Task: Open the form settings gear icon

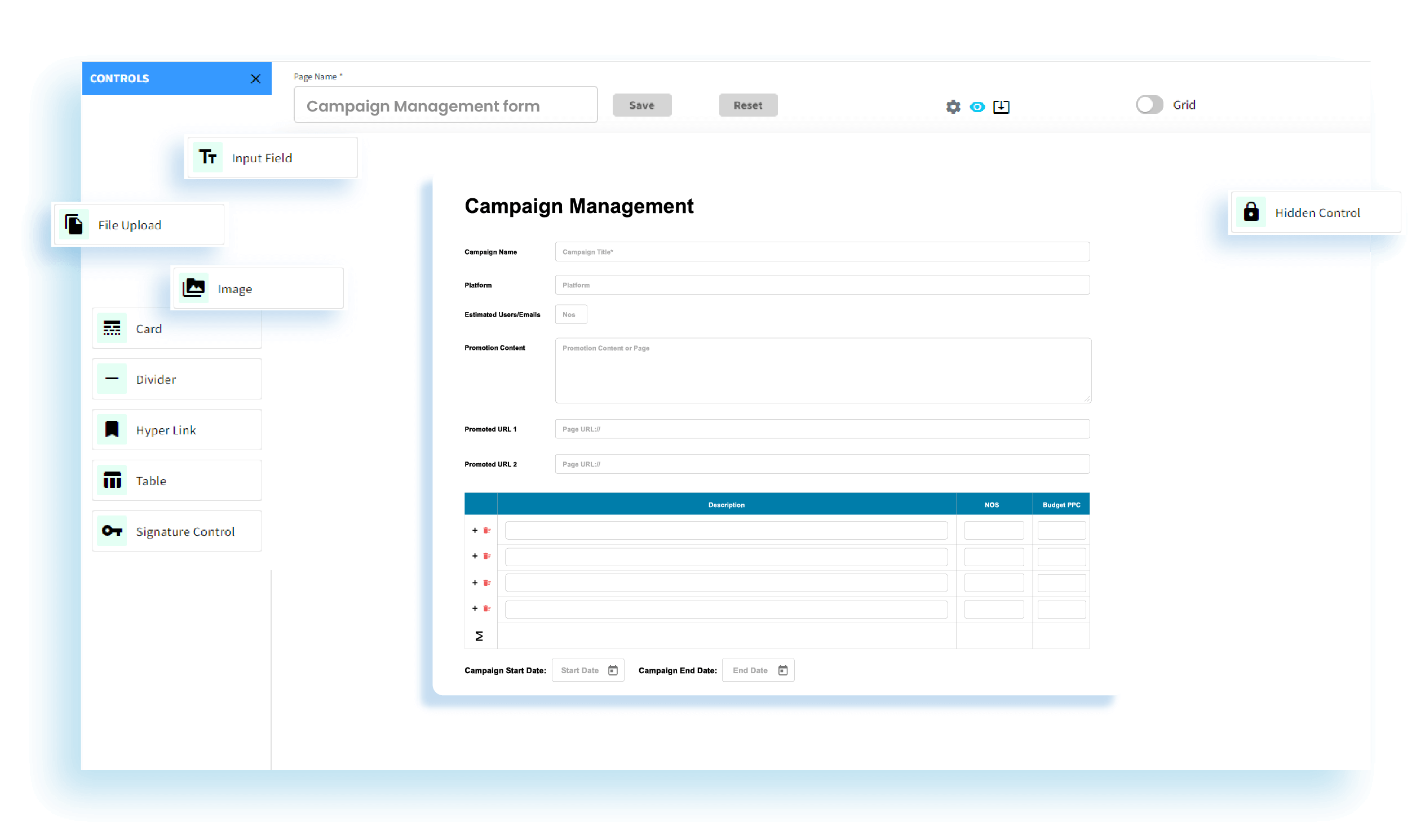Action: coord(953,106)
